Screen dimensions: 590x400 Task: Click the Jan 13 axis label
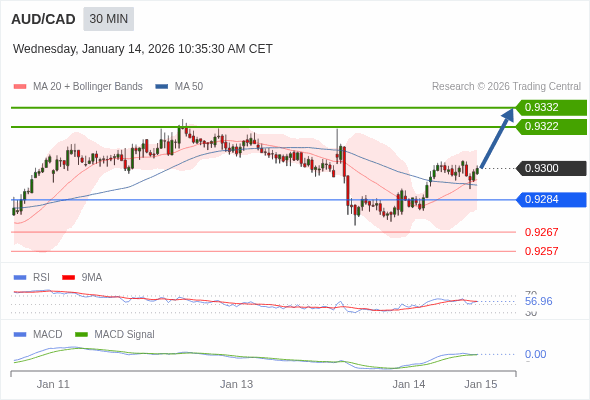236,385
